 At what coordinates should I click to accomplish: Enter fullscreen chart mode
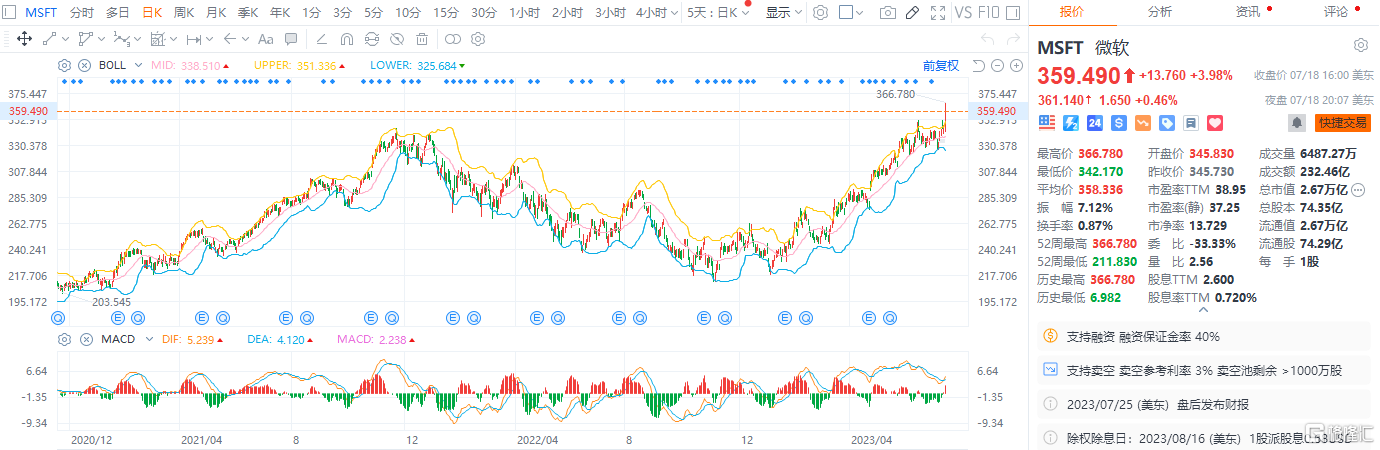937,13
